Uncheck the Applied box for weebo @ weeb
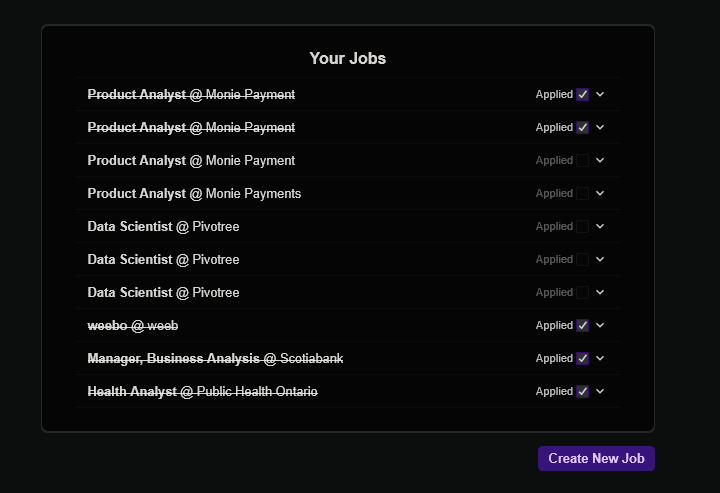This screenshot has width=720, height=493. 582,325
